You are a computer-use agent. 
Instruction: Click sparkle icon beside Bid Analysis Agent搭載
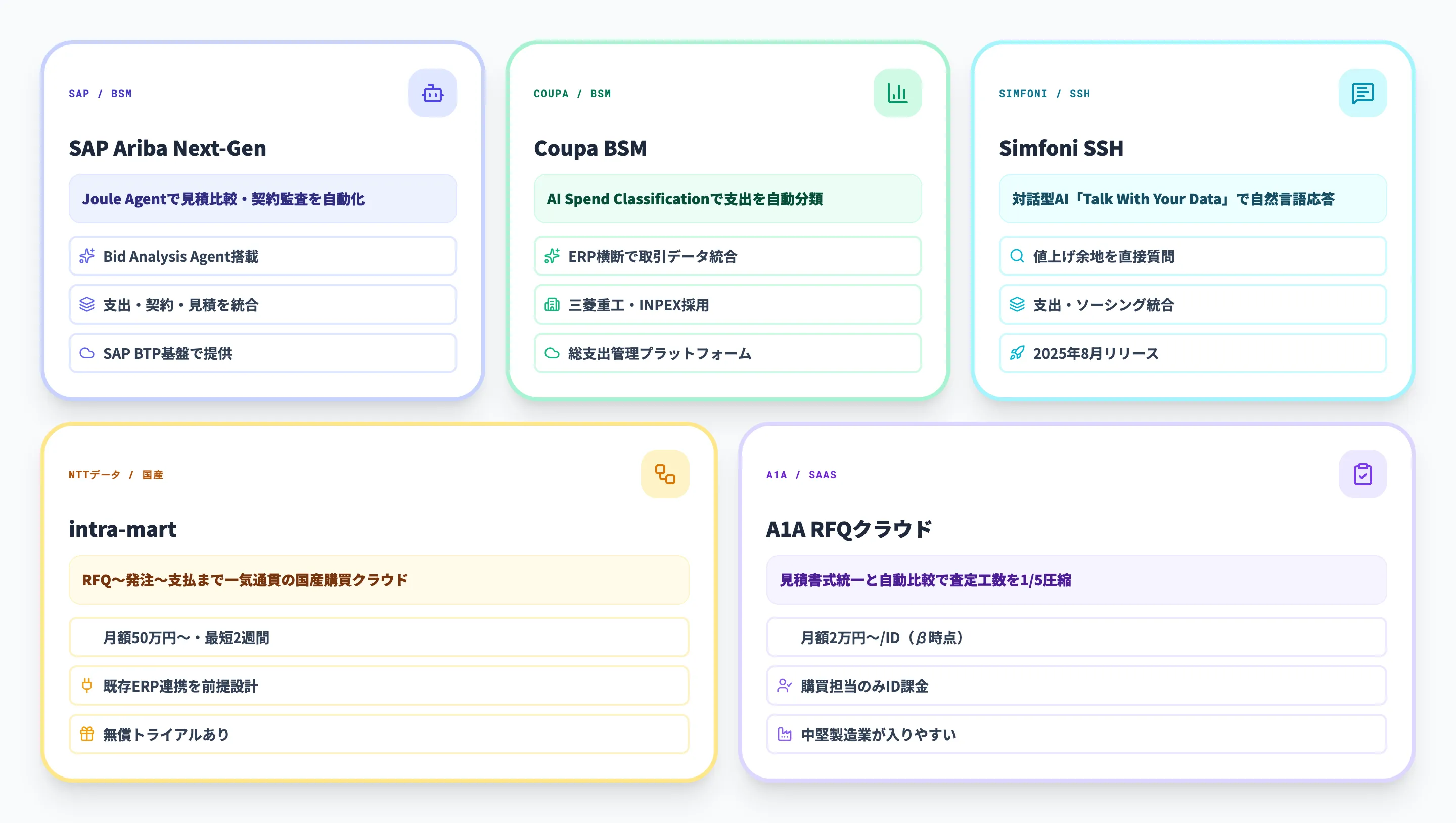point(87,256)
